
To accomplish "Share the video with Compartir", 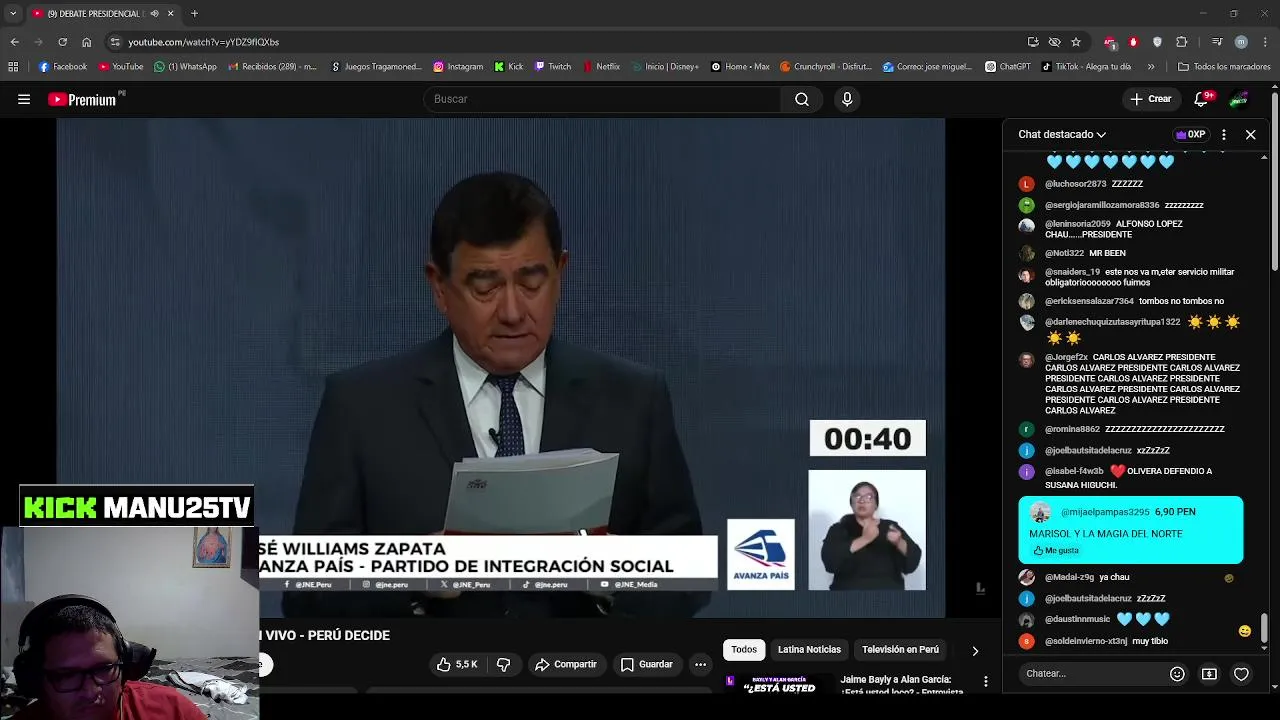I will 566,664.
